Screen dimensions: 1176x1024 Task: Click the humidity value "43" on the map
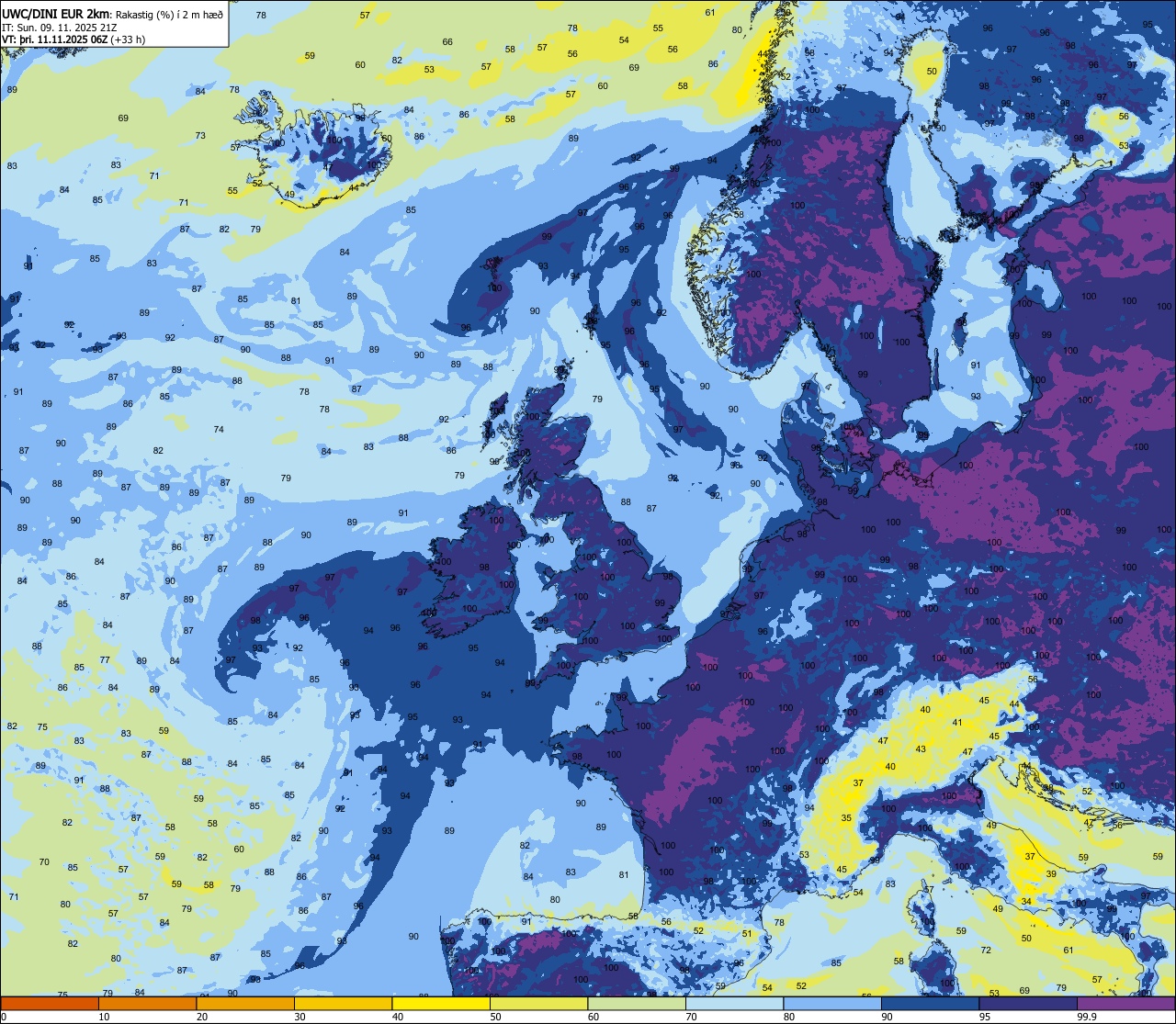point(921,749)
